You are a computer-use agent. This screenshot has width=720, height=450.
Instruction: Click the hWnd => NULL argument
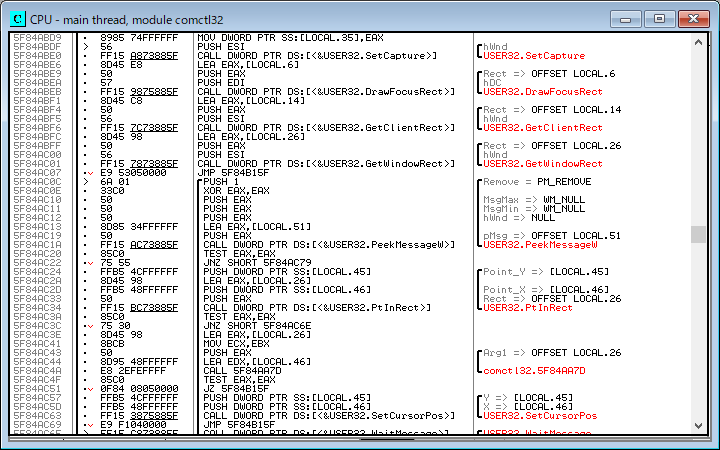pos(519,218)
